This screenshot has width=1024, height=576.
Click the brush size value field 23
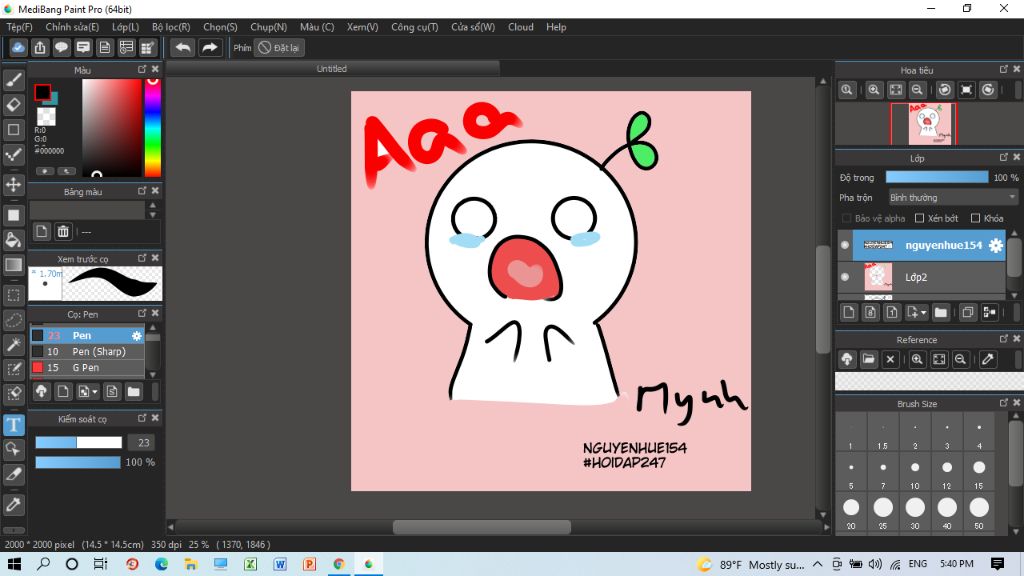[x=143, y=442]
